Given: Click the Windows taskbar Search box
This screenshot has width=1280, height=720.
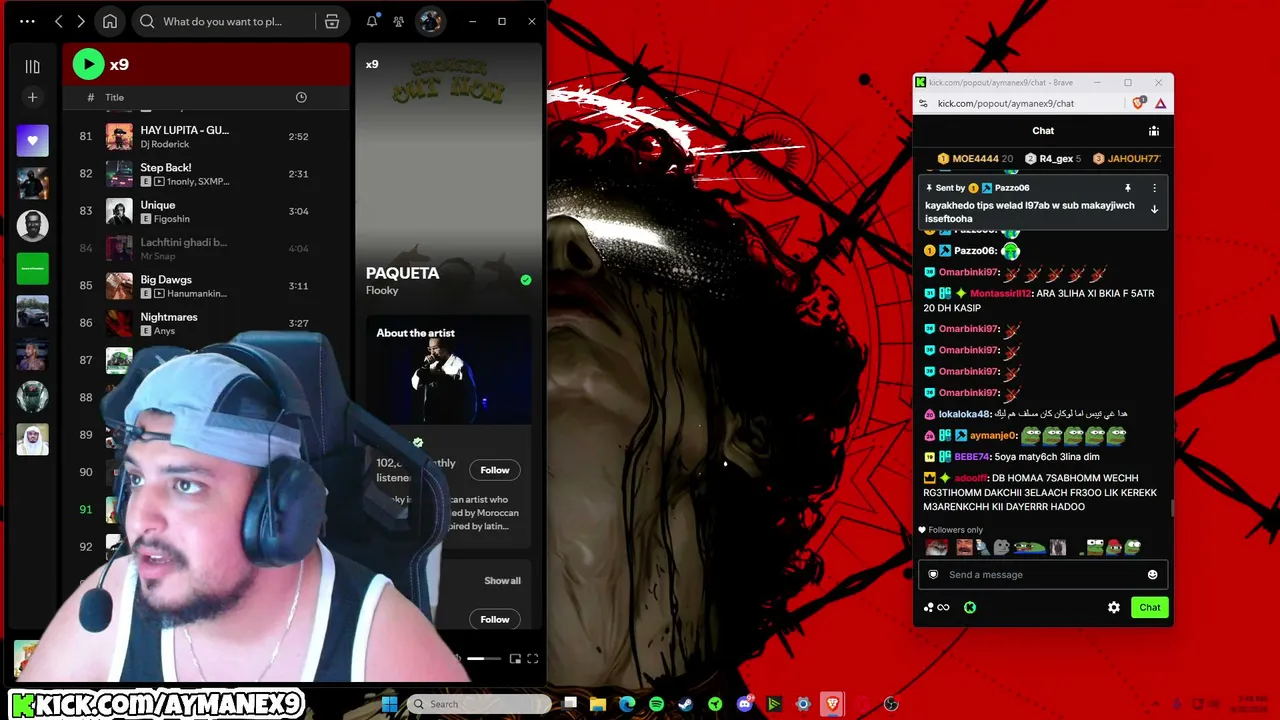Looking at the screenshot, I should (x=478, y=704).
